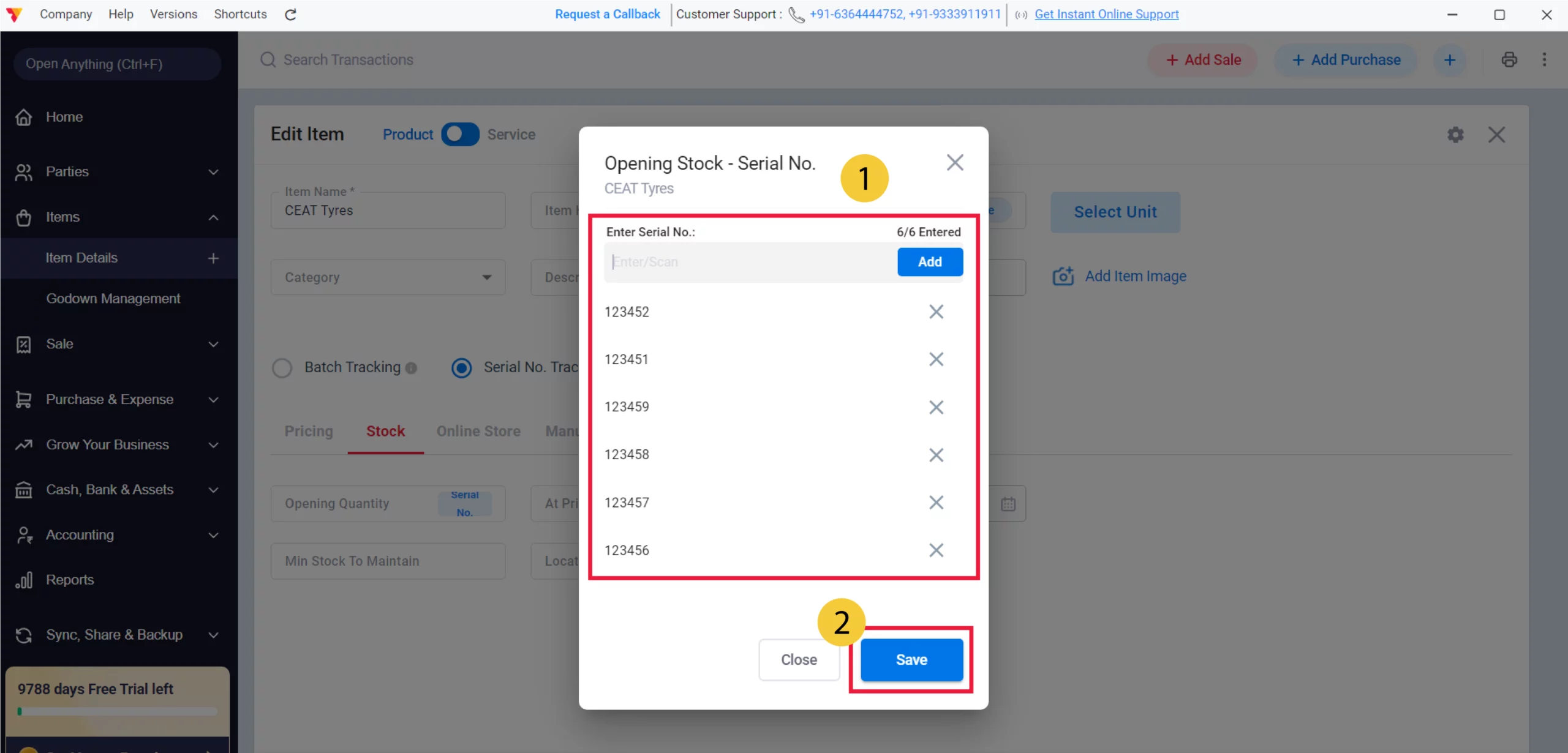This screenshot has height=753, width=1568.
Task: Switch to the Pricing tab
Action: [x=308, y=431]
